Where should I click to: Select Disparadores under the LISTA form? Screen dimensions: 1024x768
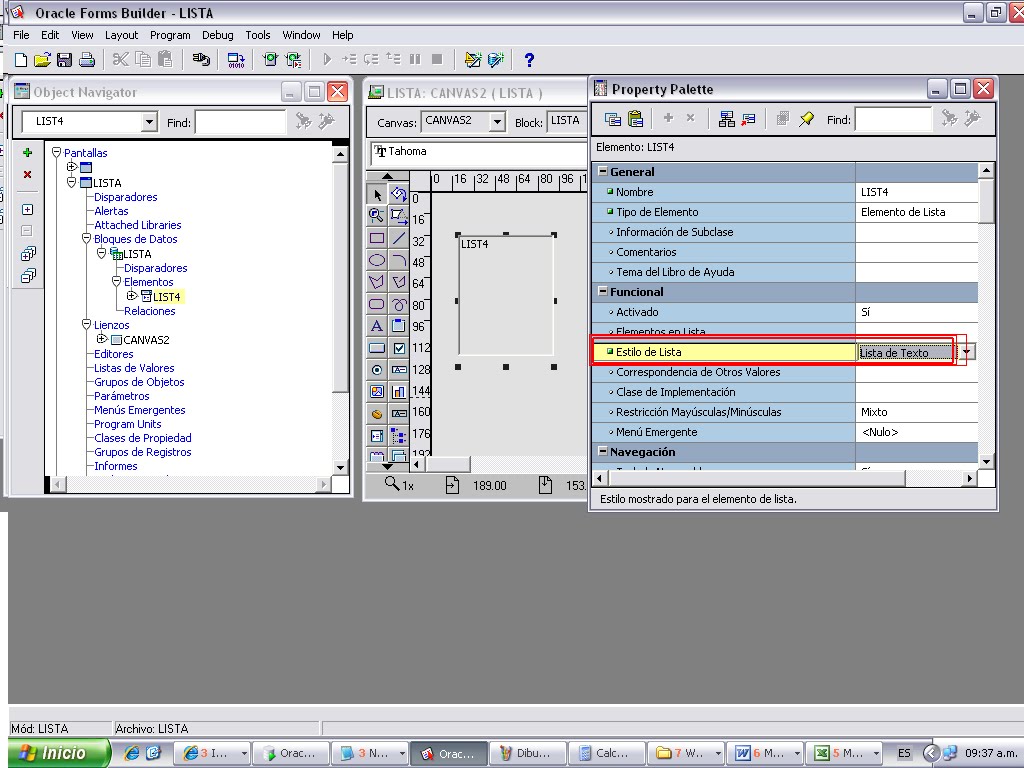(x=125, y=197)
